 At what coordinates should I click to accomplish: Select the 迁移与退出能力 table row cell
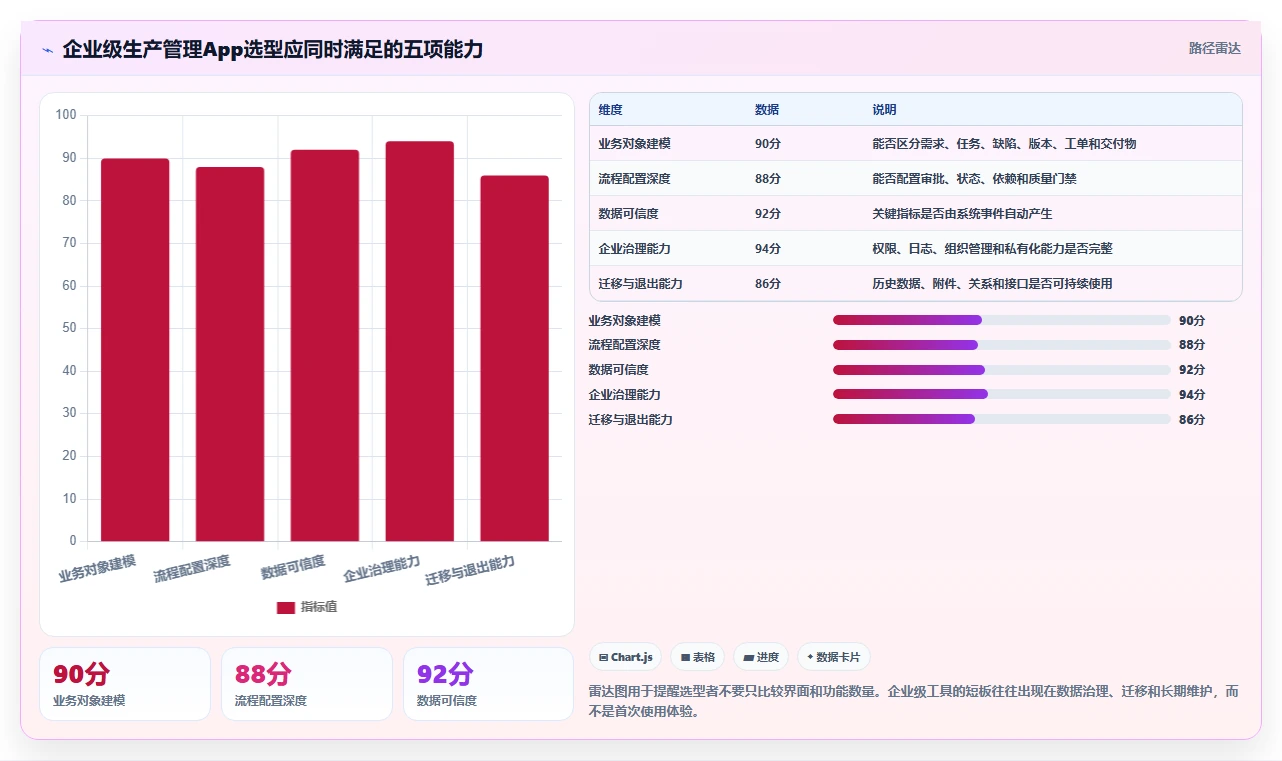click(x=640, y=284)
